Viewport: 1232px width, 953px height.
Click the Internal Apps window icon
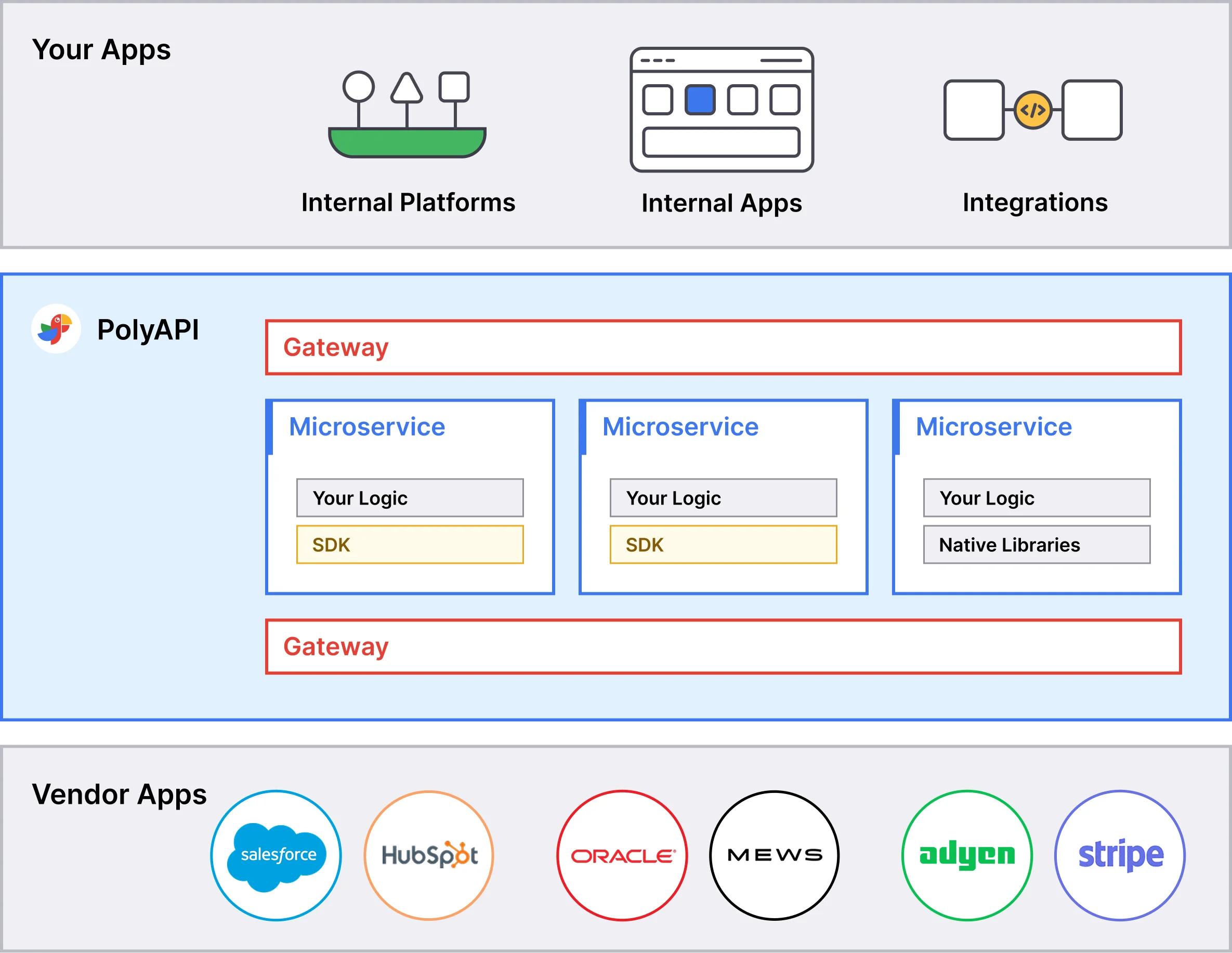click(x=722, y=110)
